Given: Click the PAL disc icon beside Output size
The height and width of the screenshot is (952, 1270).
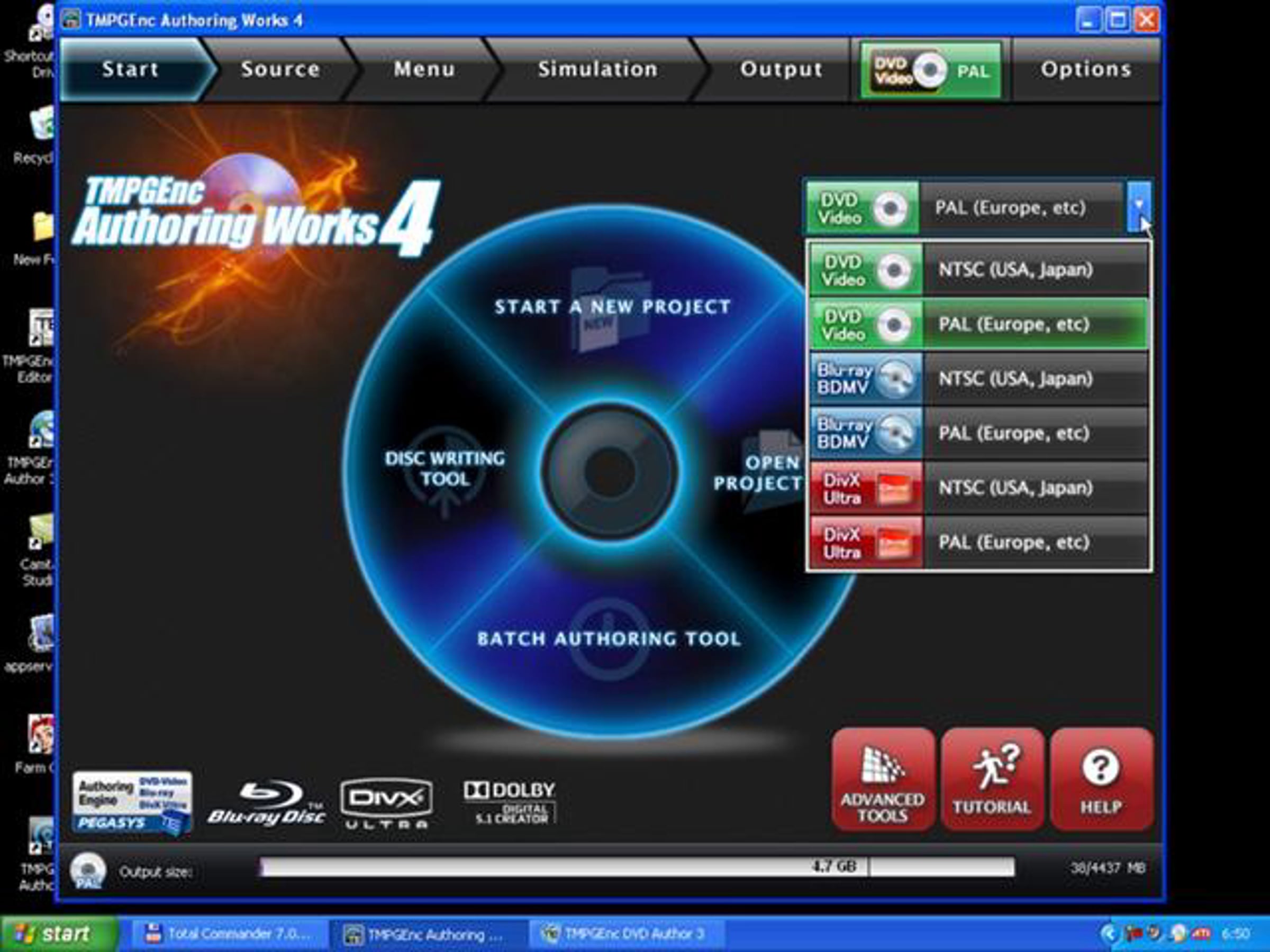Looking at the screenshot, I should click(88, 871).
